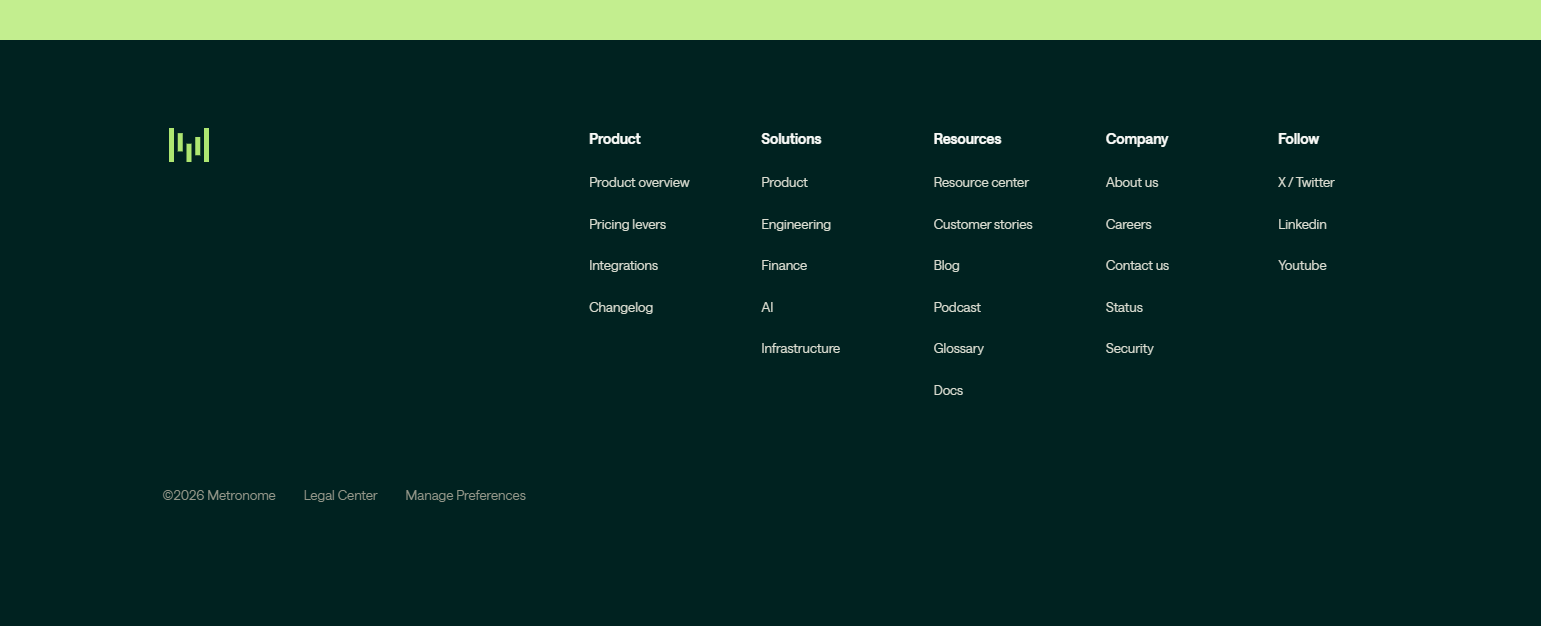Viewport: 1541px width, 626px height.
Task: View the Integrations page
Action: [623, 265]
